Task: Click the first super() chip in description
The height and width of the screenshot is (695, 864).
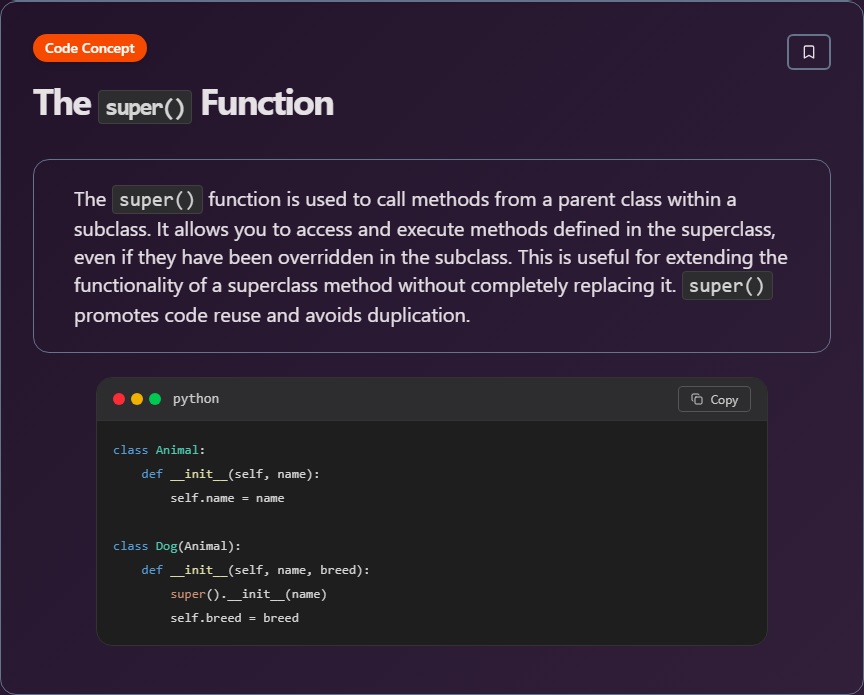Action: (x=158, y=200)
